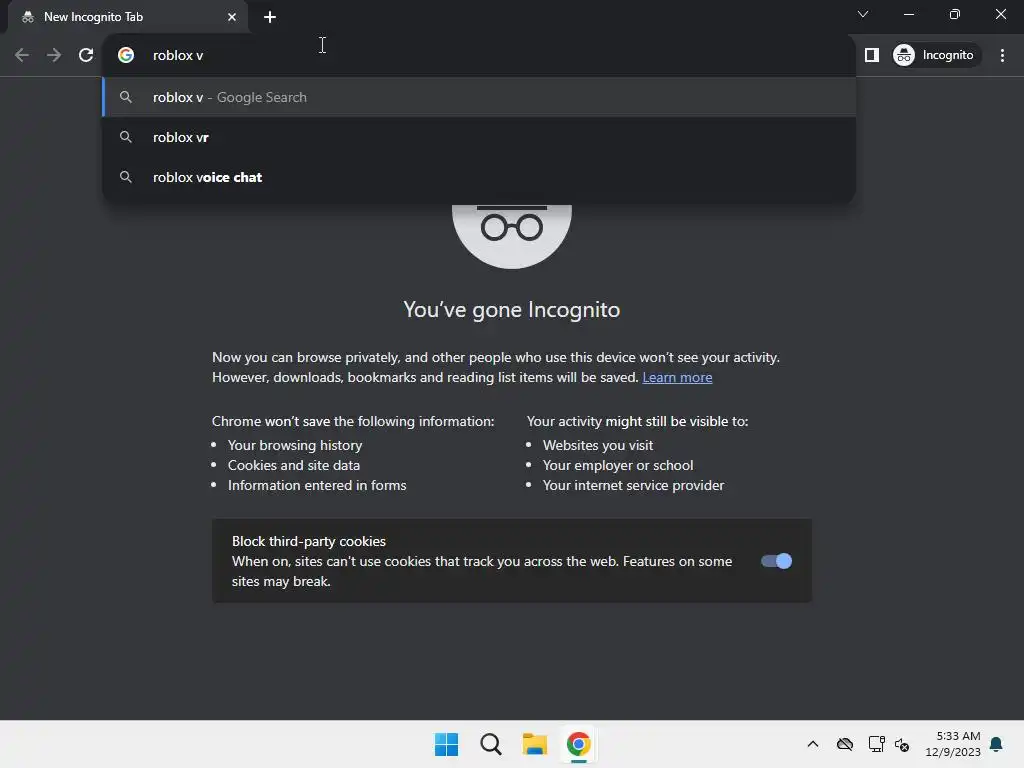This screenshot has width=1024, height=768.
Task: Click 'You've gone Incognito' heading
Action: [511, 310]
